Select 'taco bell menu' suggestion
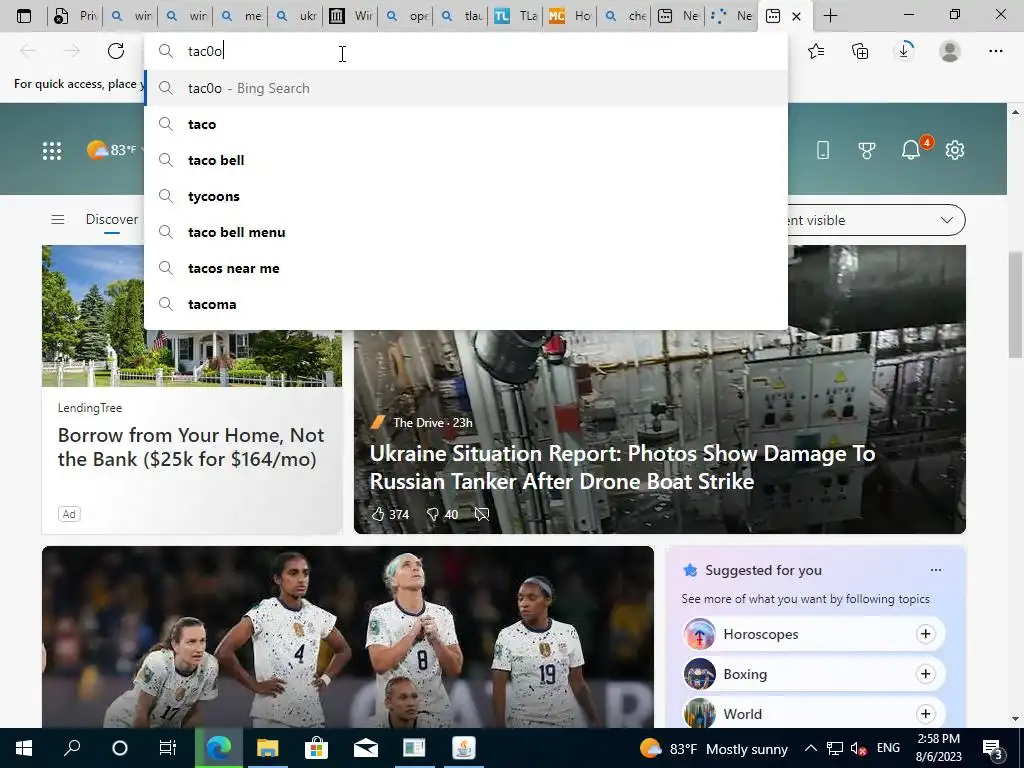This screenshot has height=768, width=1024. [466, 232]
